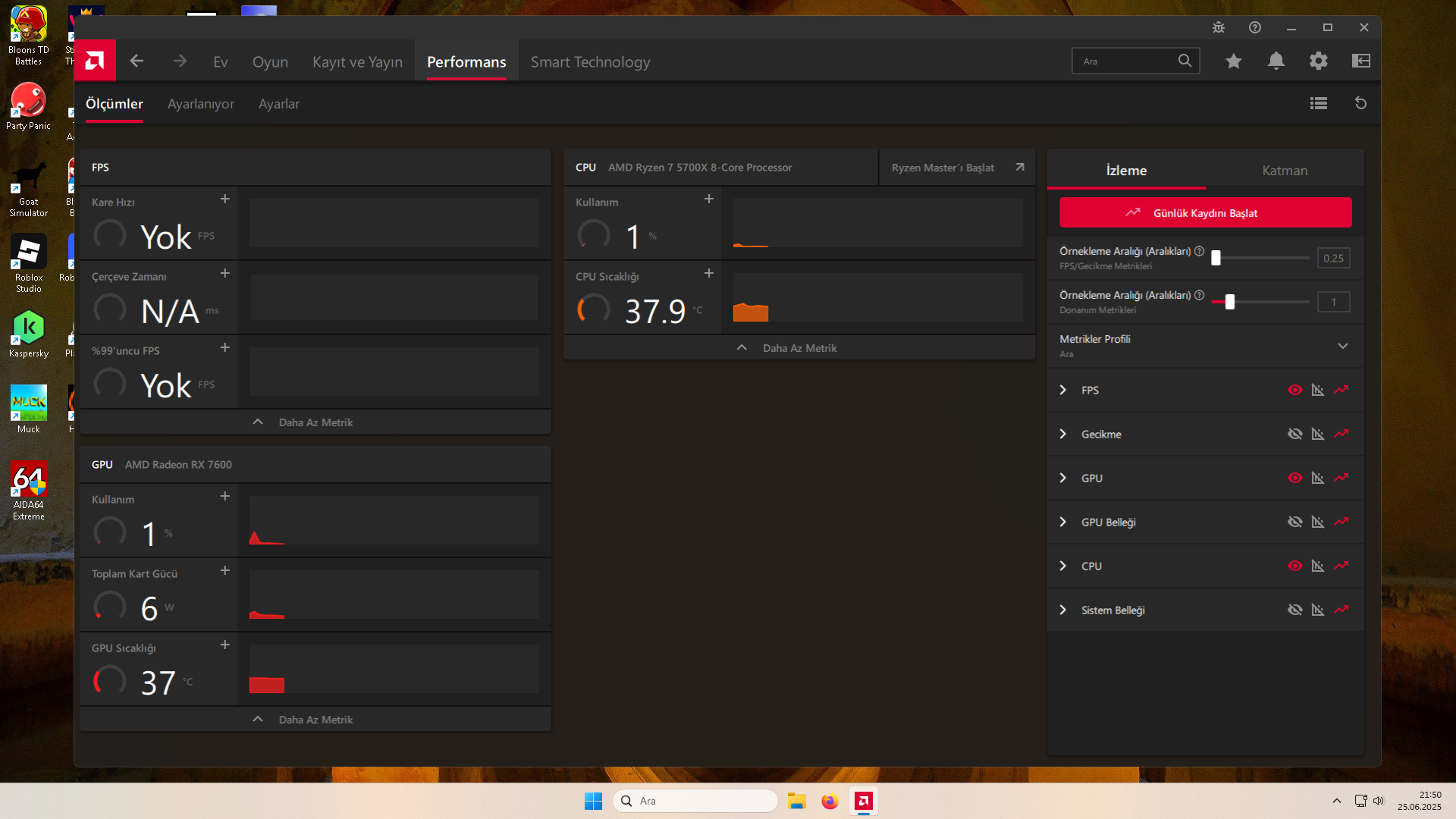Toggle GPU visibility eye
The image size is (1456, 819).
pyautogui.click(x=1295, y=478)
